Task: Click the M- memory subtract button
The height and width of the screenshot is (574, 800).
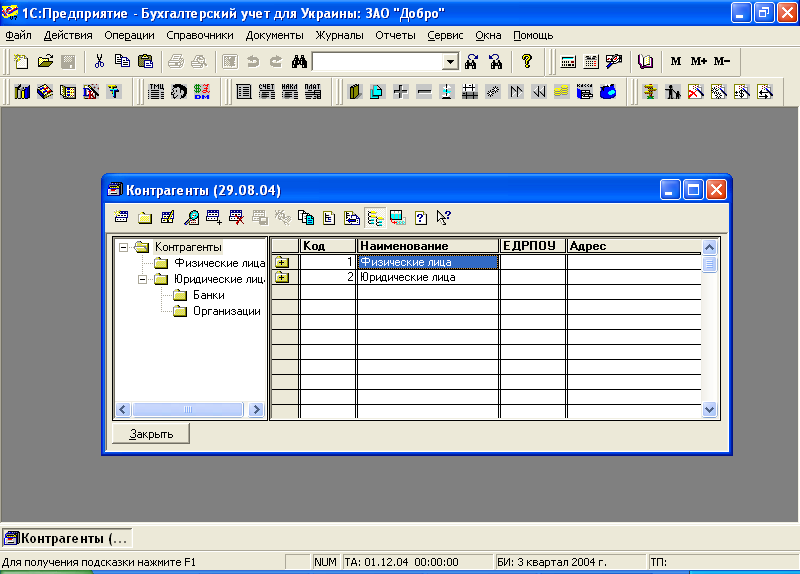Action: pos(721,62)
